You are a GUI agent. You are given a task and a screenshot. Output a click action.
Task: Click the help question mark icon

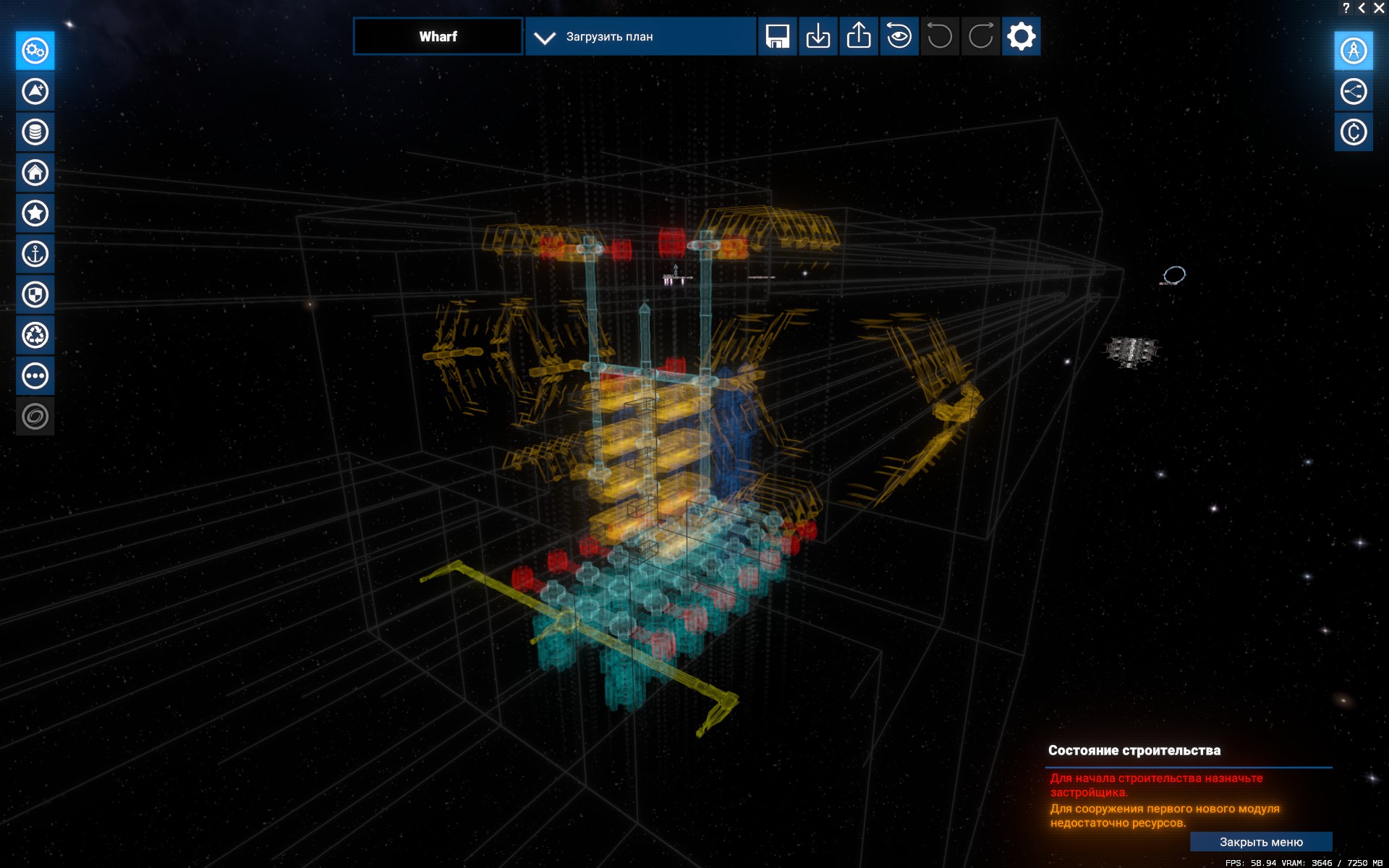(x=1346, y=8)
